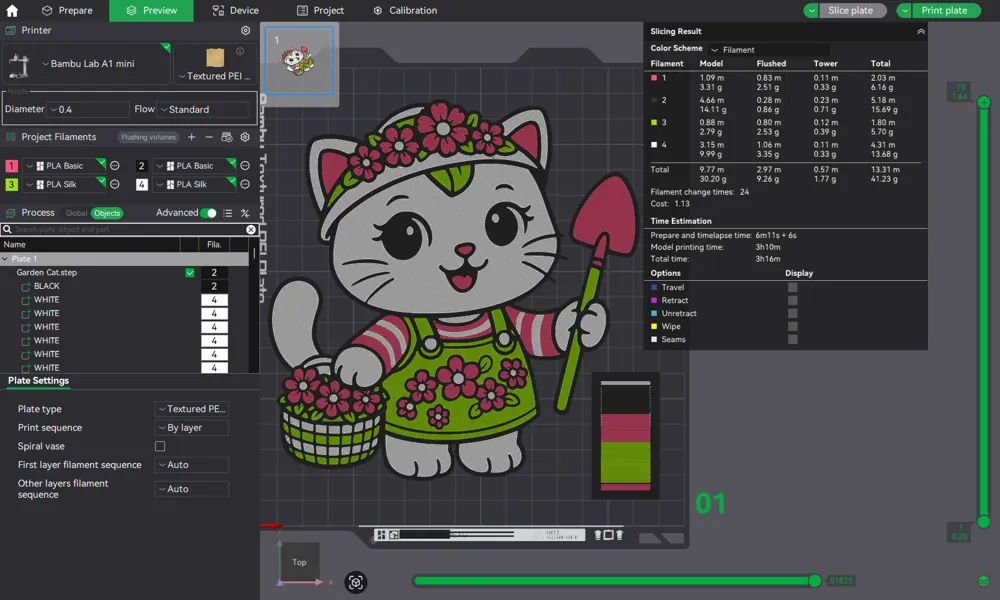Screen dimensions: 1000x600
Task: Open layers icon at bottom right
Action: (983, 581)
